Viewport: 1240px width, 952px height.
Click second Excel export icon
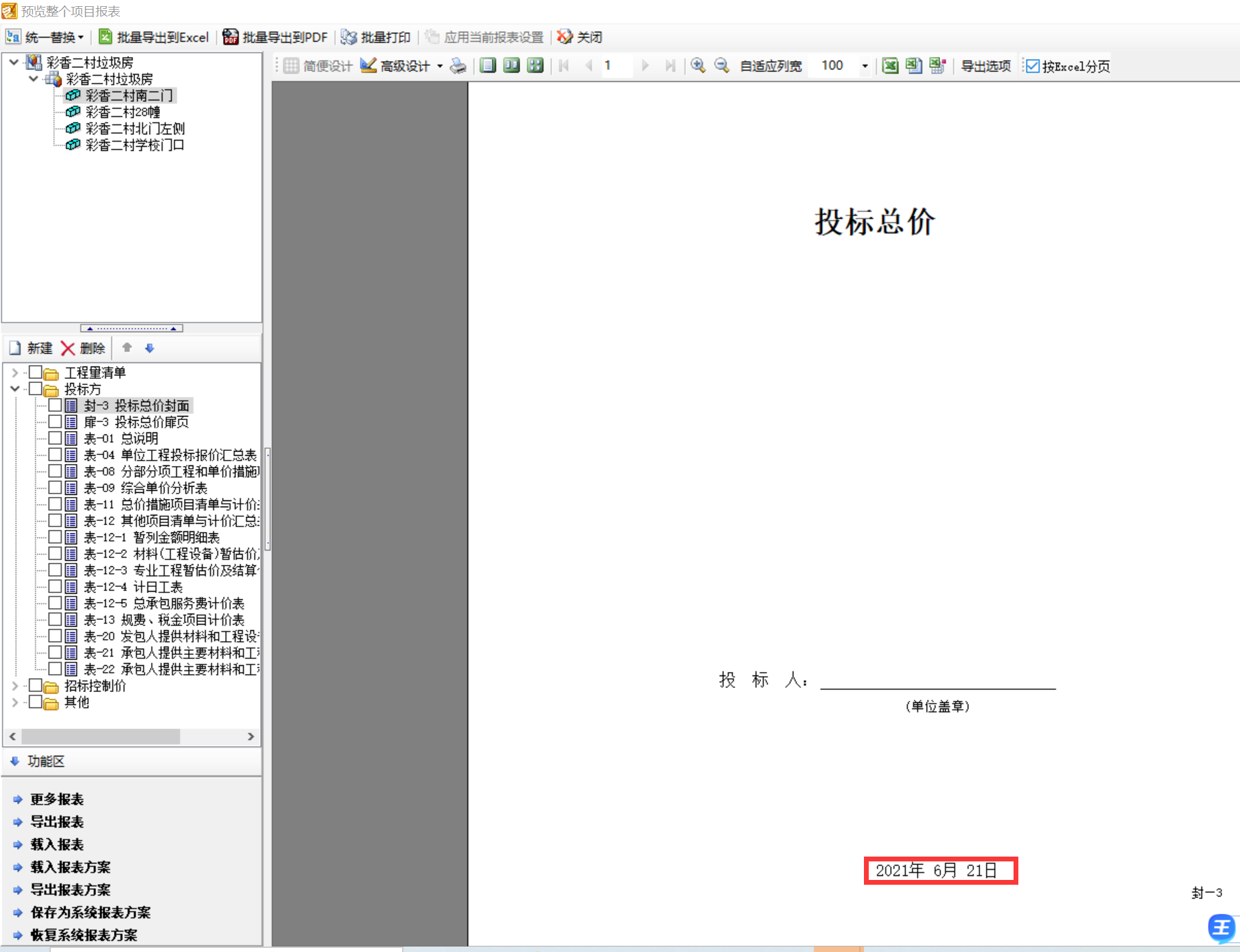(x=913, y=65)
